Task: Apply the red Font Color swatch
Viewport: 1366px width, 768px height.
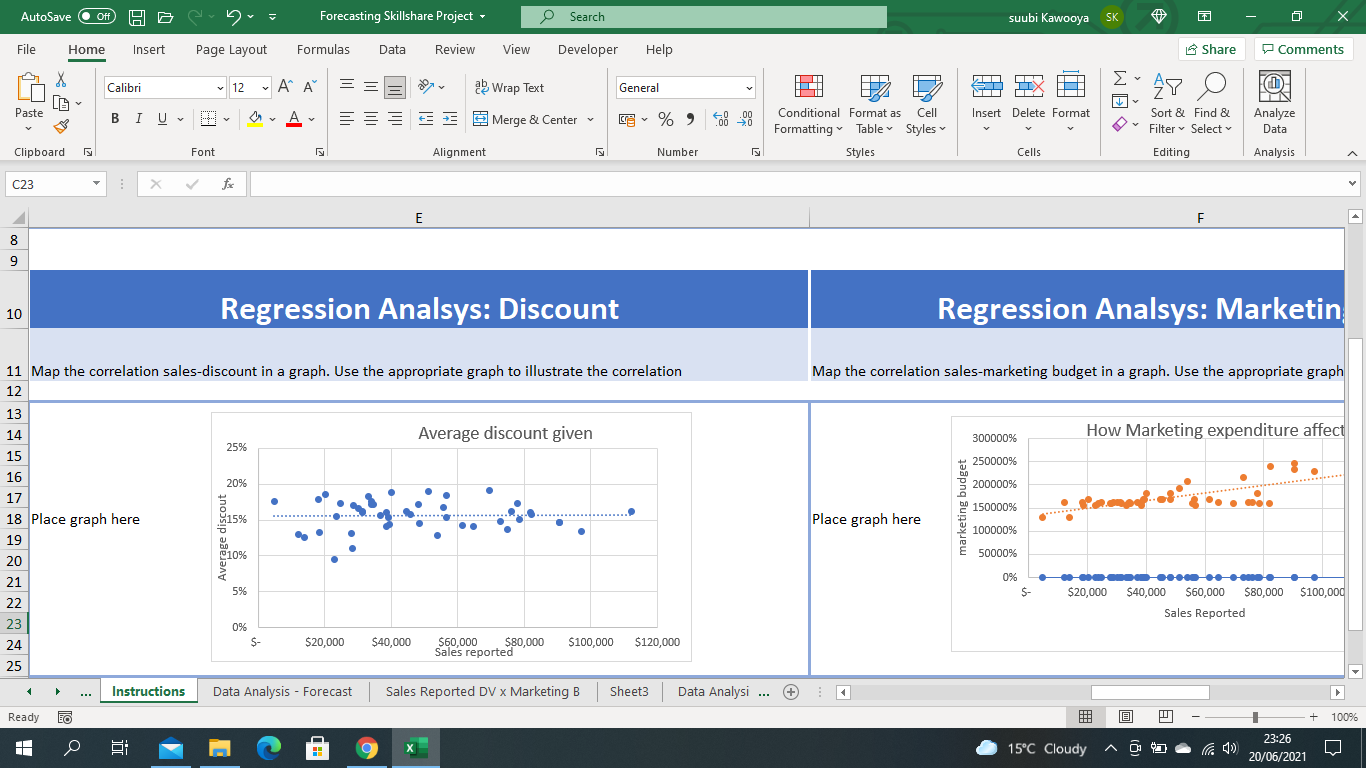Action: [294, 119]
